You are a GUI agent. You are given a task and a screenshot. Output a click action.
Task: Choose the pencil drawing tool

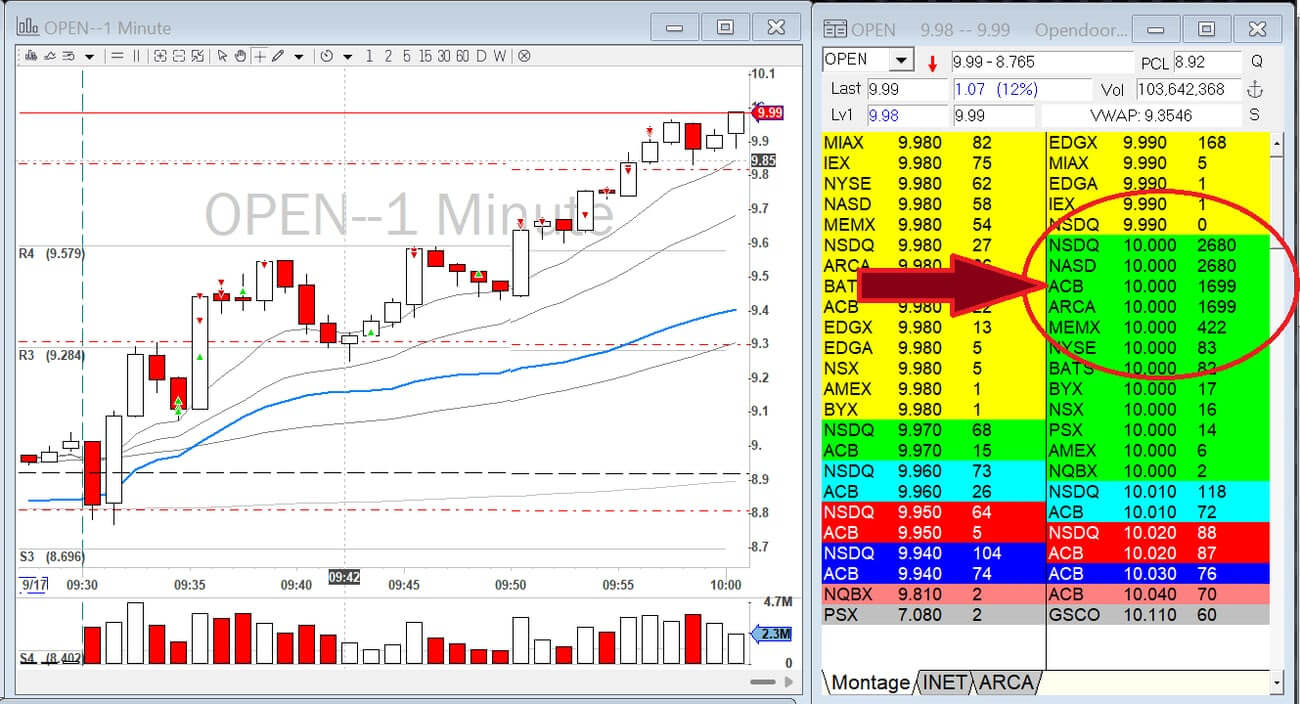click(x=278, y=56)
